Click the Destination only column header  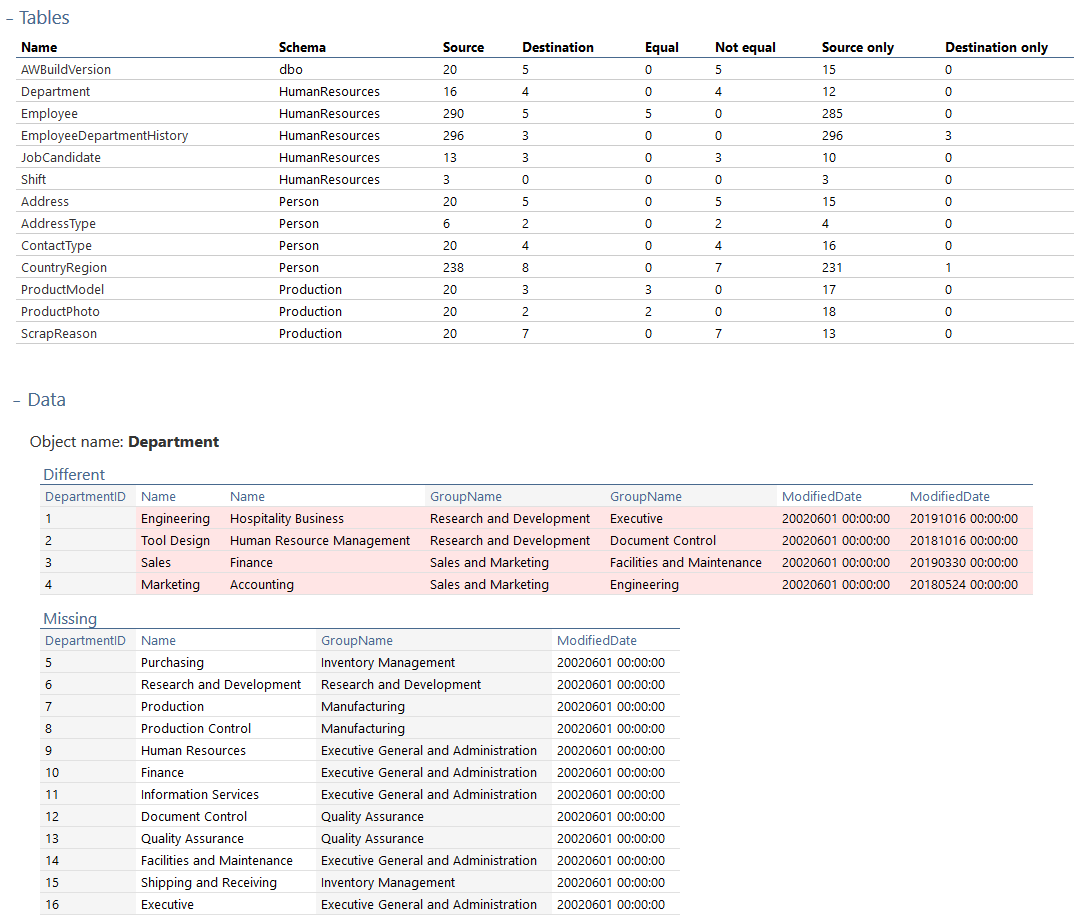996,47
